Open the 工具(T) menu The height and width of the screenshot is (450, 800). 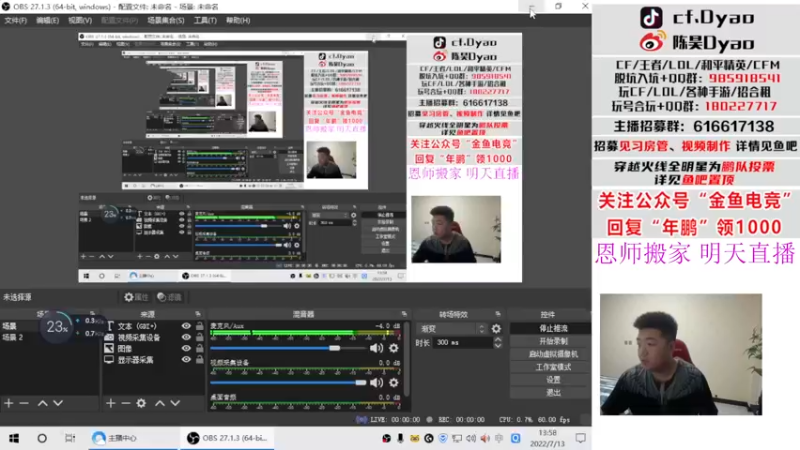tap(205, 20)
